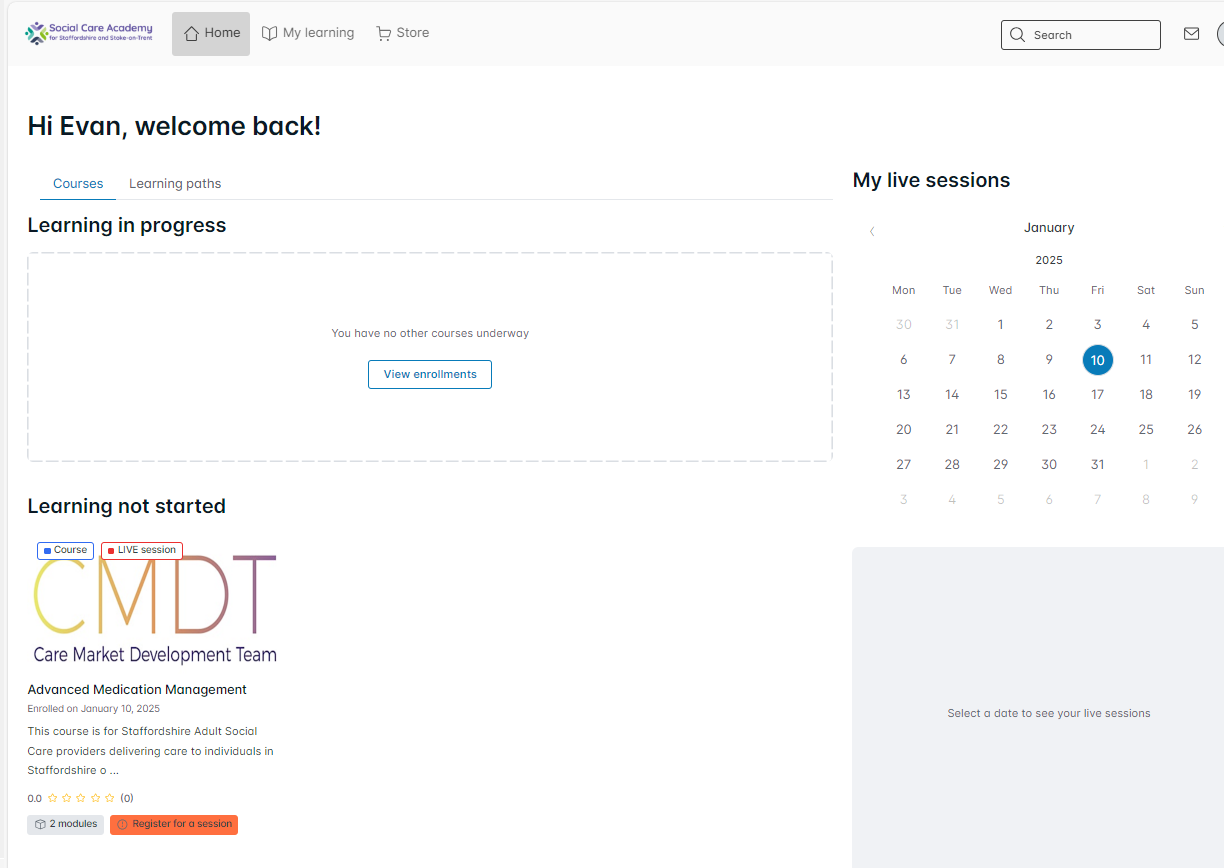Open the Home navigation item
This screenshot has width=1224, height=868.
211,33
